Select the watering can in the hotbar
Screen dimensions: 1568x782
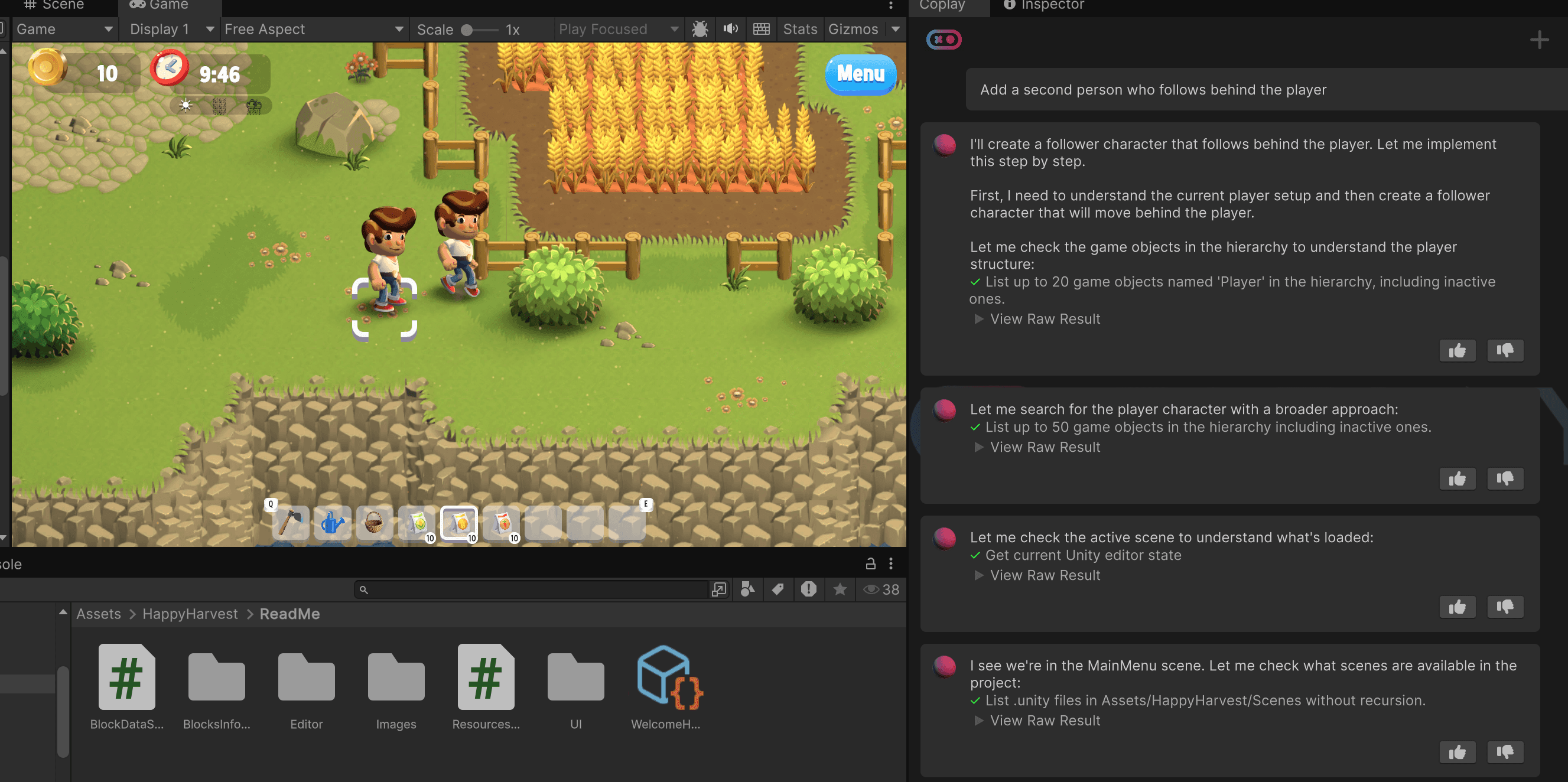coord(333,523)
